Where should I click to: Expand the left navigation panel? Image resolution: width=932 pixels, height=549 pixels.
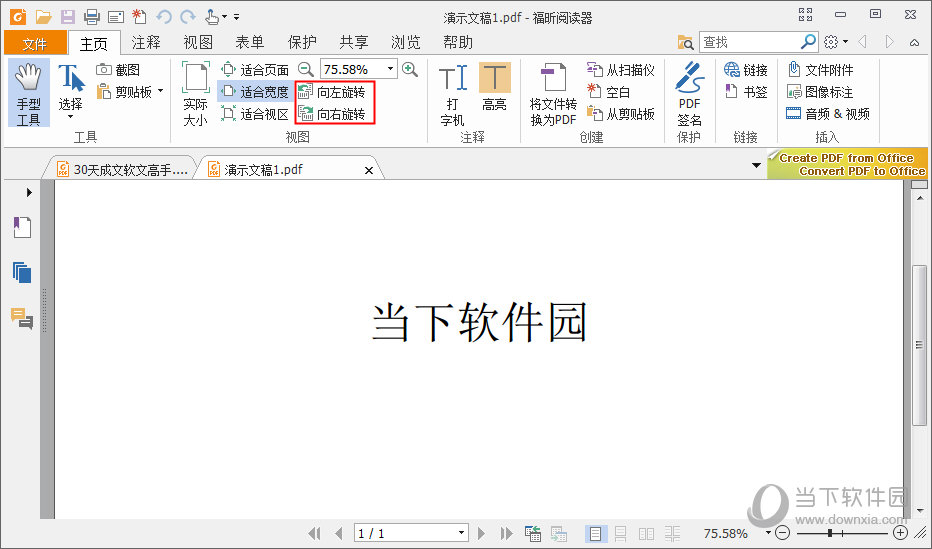[29, 193]
